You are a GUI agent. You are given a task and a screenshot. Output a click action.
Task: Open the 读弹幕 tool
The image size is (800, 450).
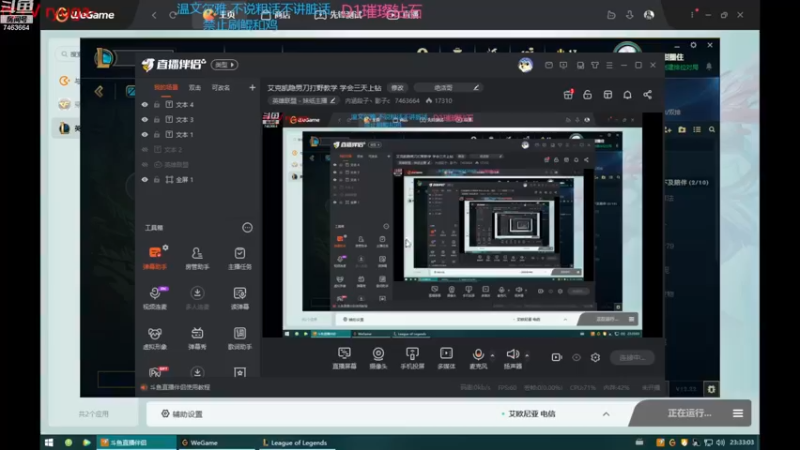point(239,297)
